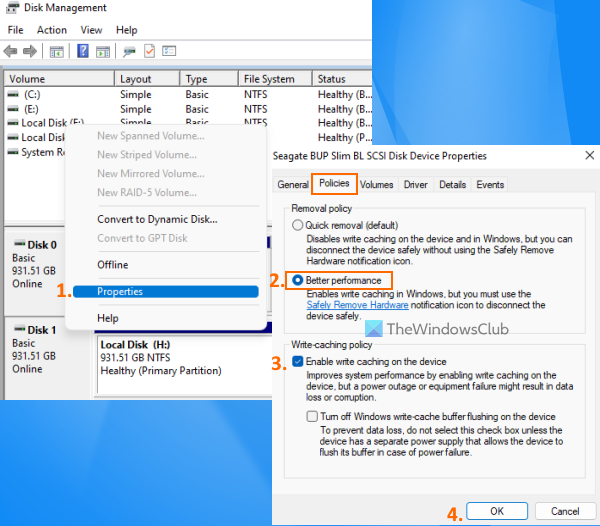600x526 pixels.
Task: Click the Forward arrow in Disk Management toolbar
Action: click(30, 51)
